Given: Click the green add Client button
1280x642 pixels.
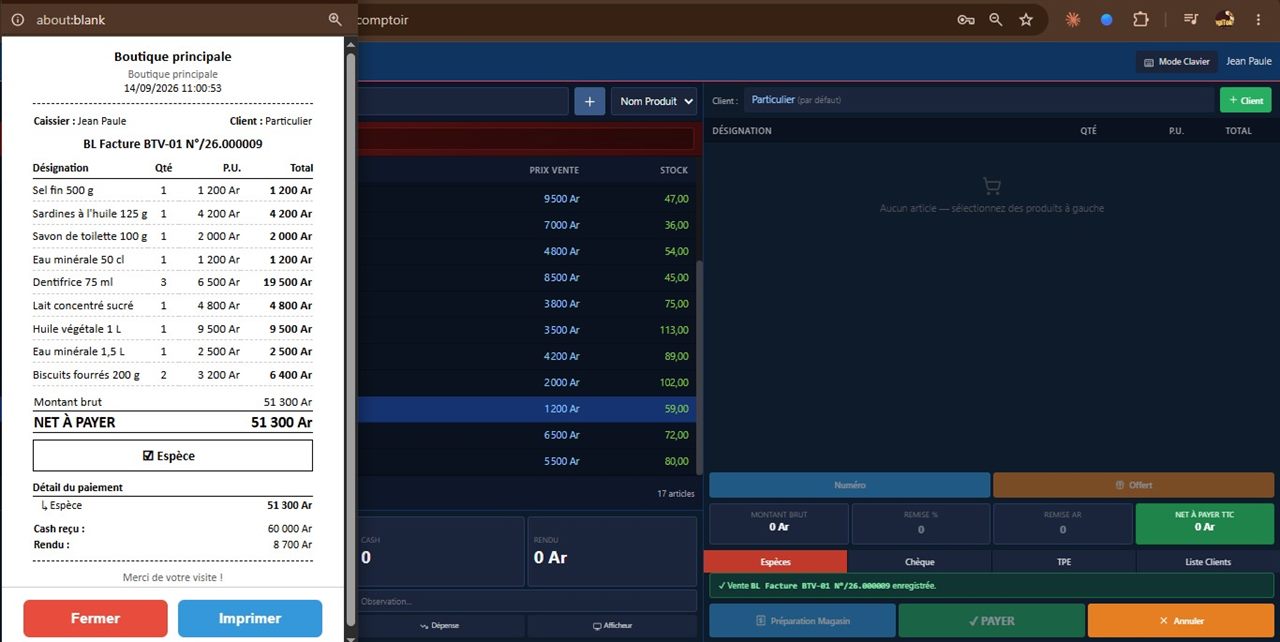Looking at the screenshot, I should coord(1245,100).
